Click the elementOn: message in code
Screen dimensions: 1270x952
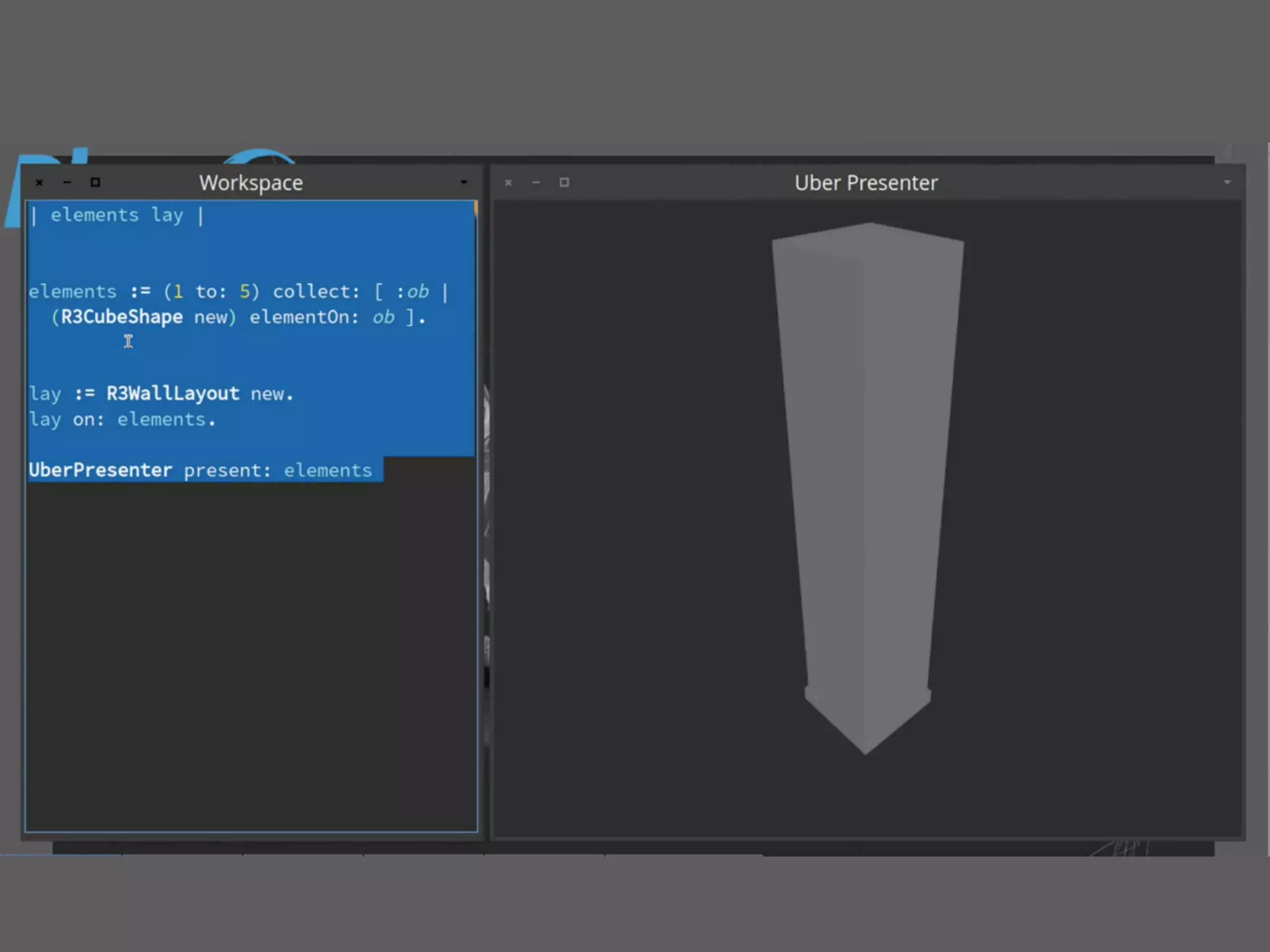pyautogui.click(x=304, y=317)
